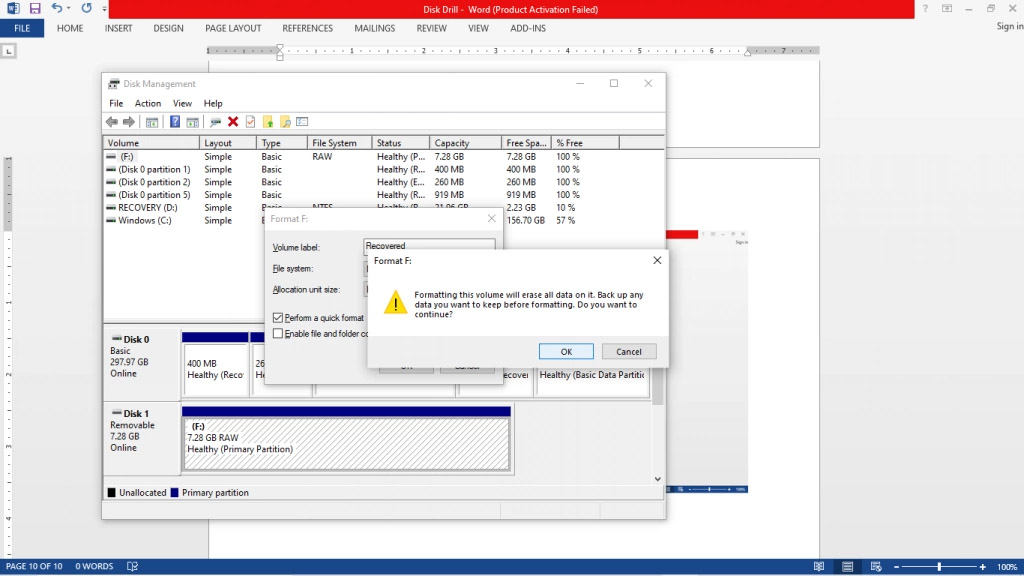
Task: Switch to the INSERT ribbon tab
Action: tap(118, 28)
